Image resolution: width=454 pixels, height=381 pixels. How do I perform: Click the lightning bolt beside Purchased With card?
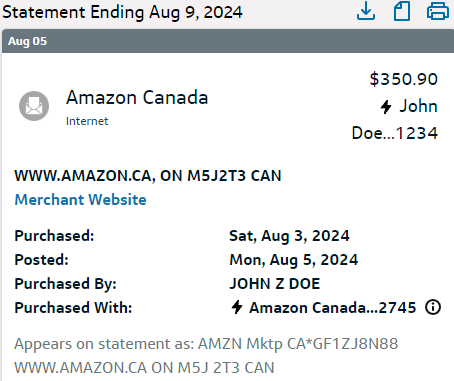[x=237, y=307]
